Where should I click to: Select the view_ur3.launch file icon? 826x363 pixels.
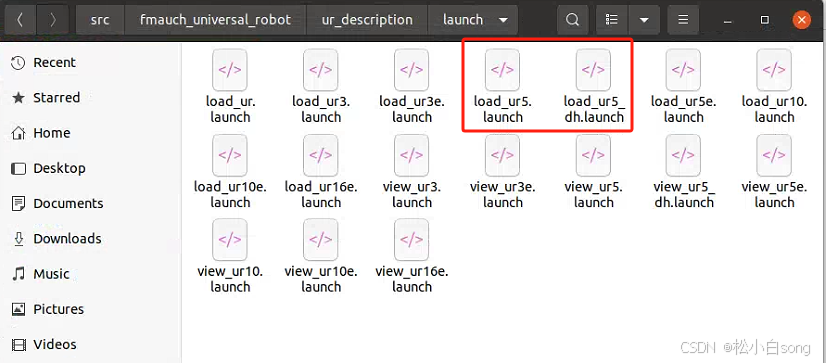point(411,155)
